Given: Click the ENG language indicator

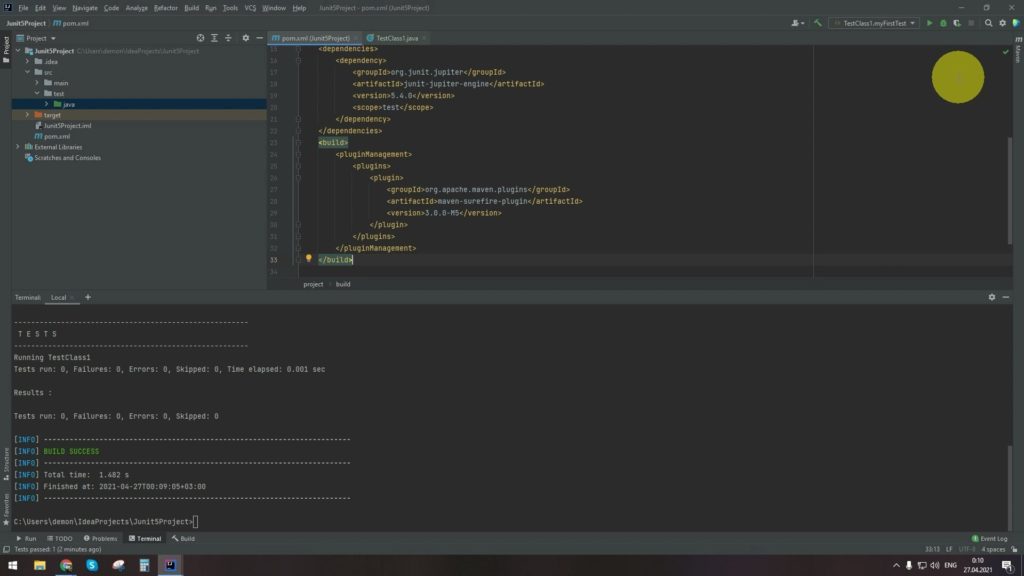Looking at the screenshot, I should 950,566.
